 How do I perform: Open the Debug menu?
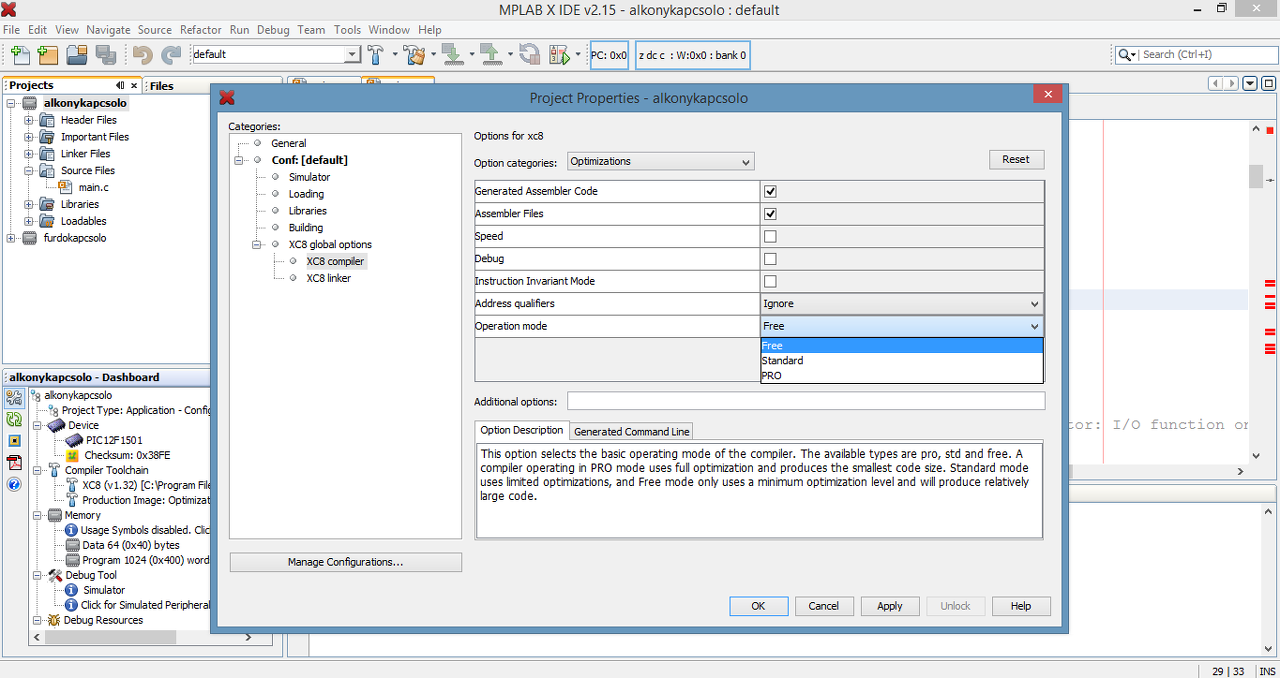[x=273, y=30]
